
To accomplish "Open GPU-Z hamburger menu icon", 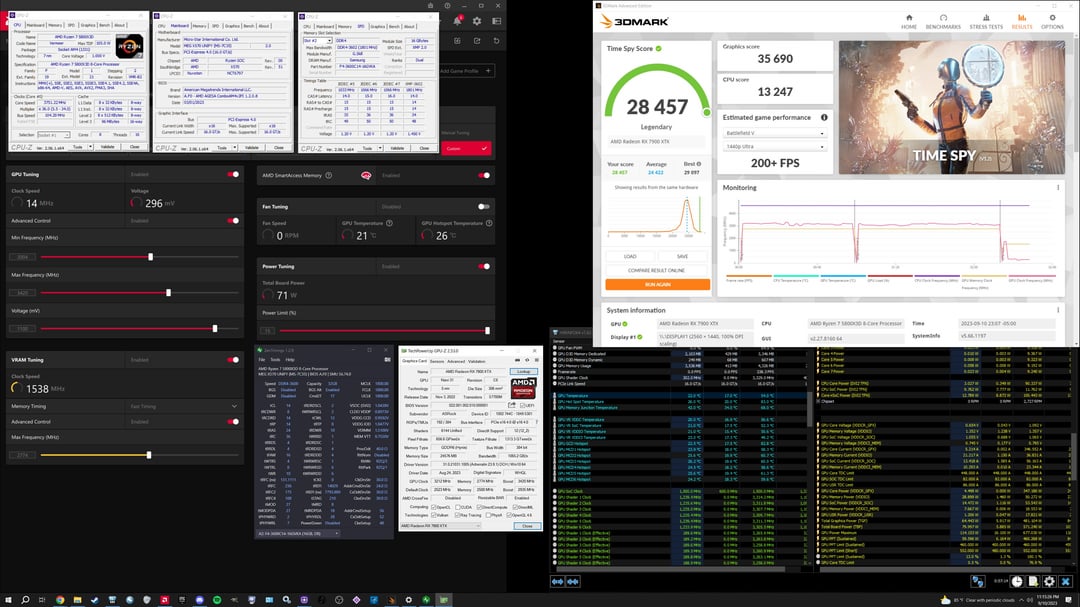I will coord(537,360).
